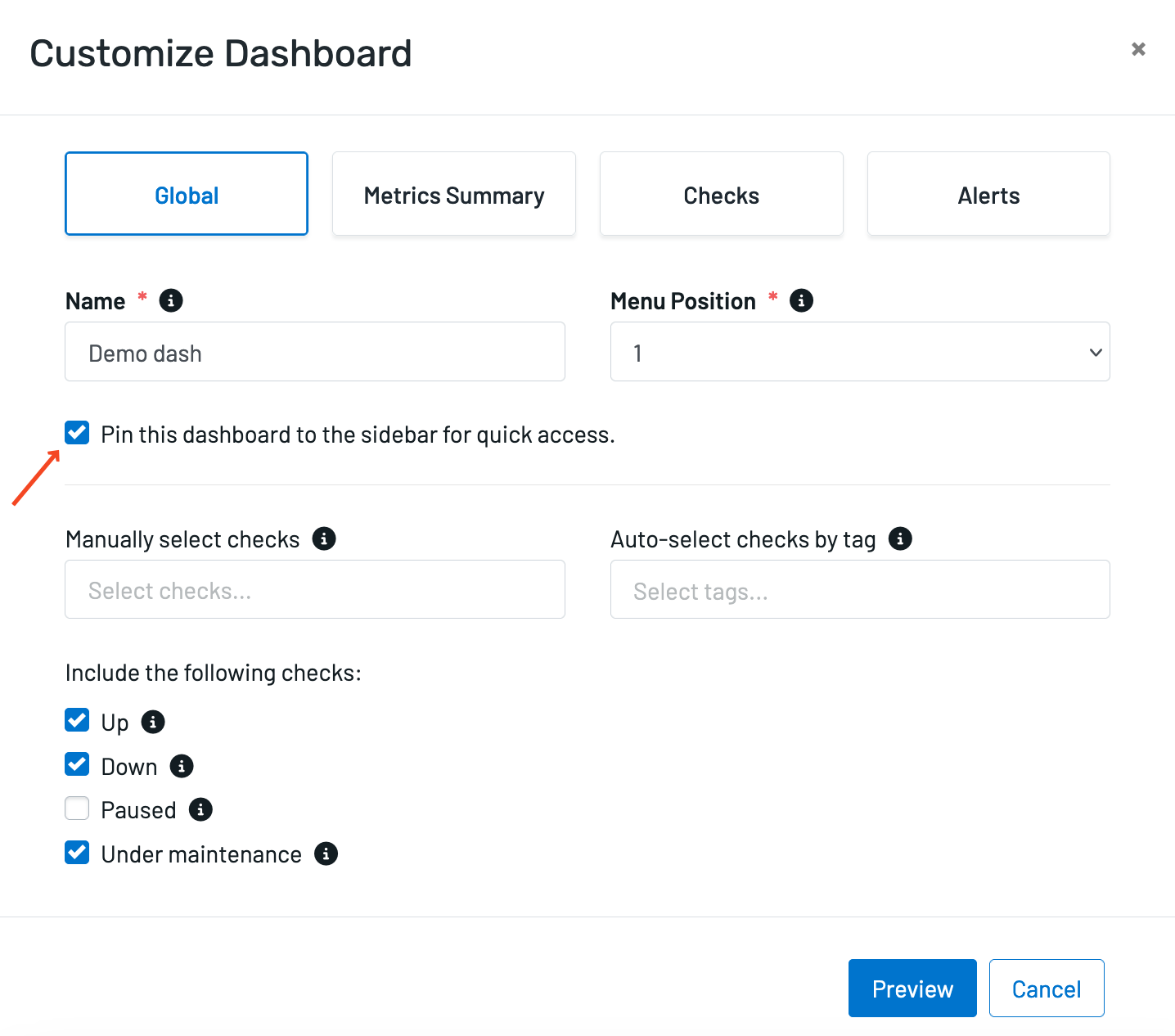Uncheck Pin this dashboard to sidebar
Viewport: 1175px width, 1036px height.
77,432
